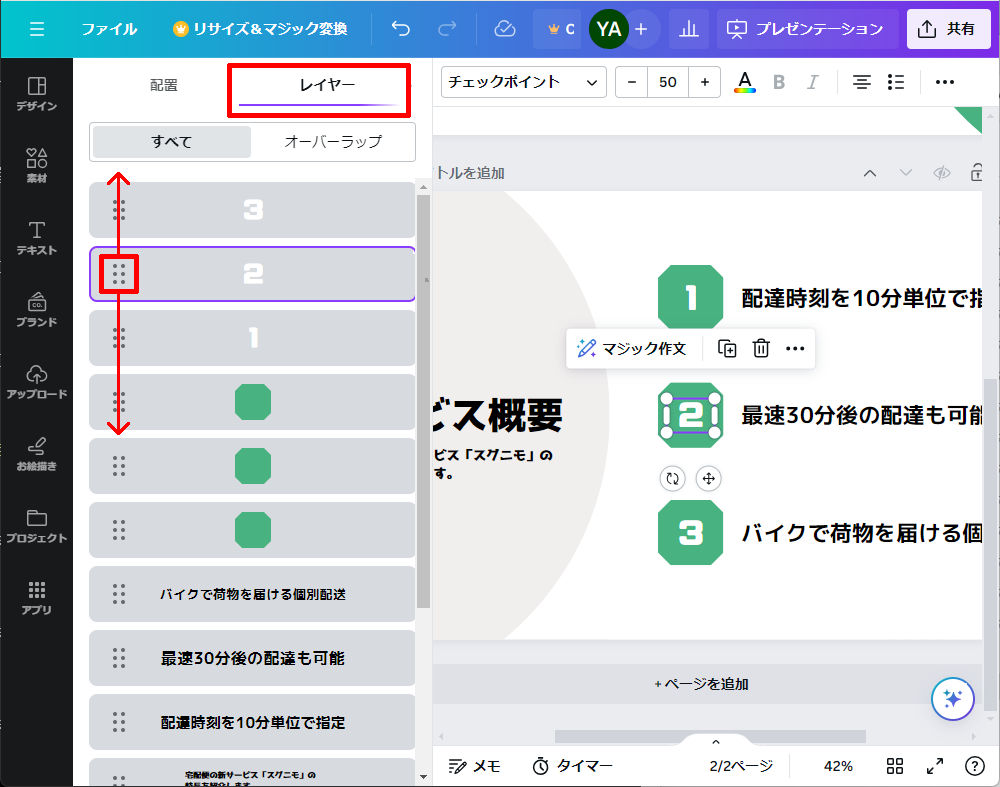Open more options in floating toolbar
This screenshot has height=787, width=1000.
click(x=795, y=348)
